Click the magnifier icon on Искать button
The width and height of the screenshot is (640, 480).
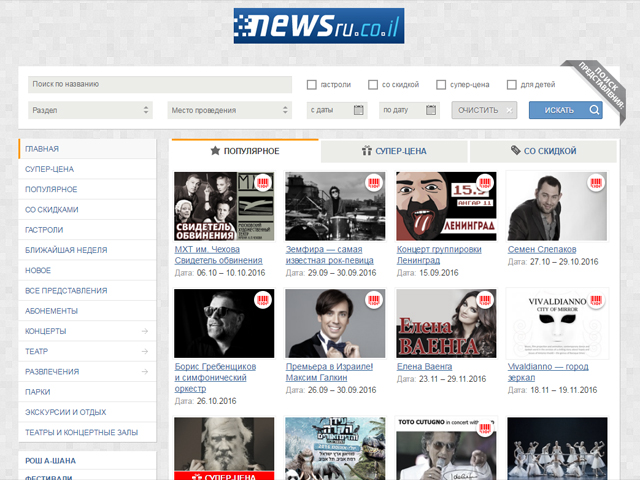(594, 110)
